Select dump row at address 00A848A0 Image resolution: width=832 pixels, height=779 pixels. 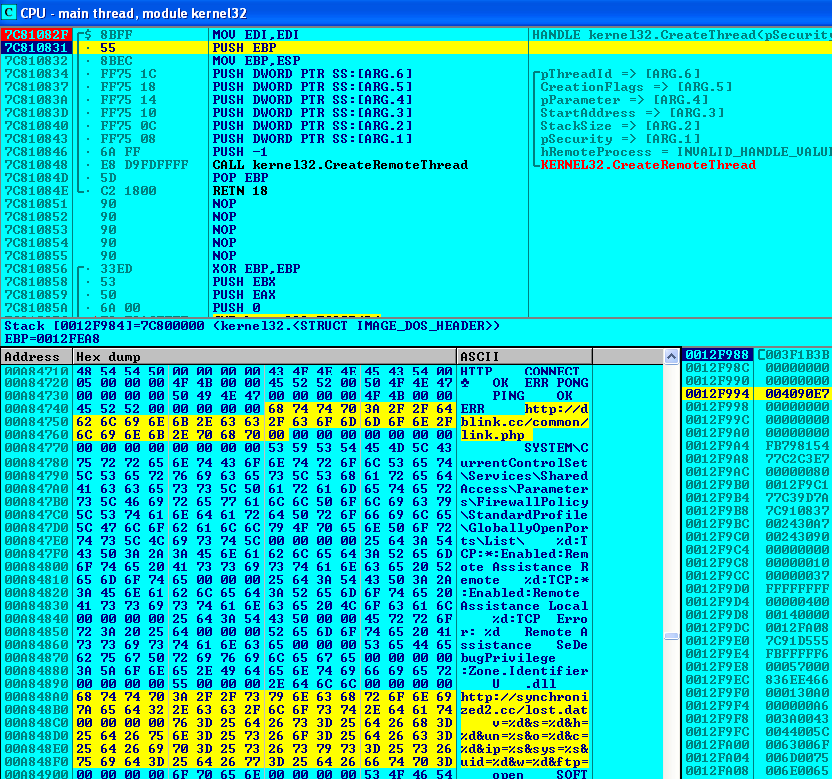[x=35, y=696]
